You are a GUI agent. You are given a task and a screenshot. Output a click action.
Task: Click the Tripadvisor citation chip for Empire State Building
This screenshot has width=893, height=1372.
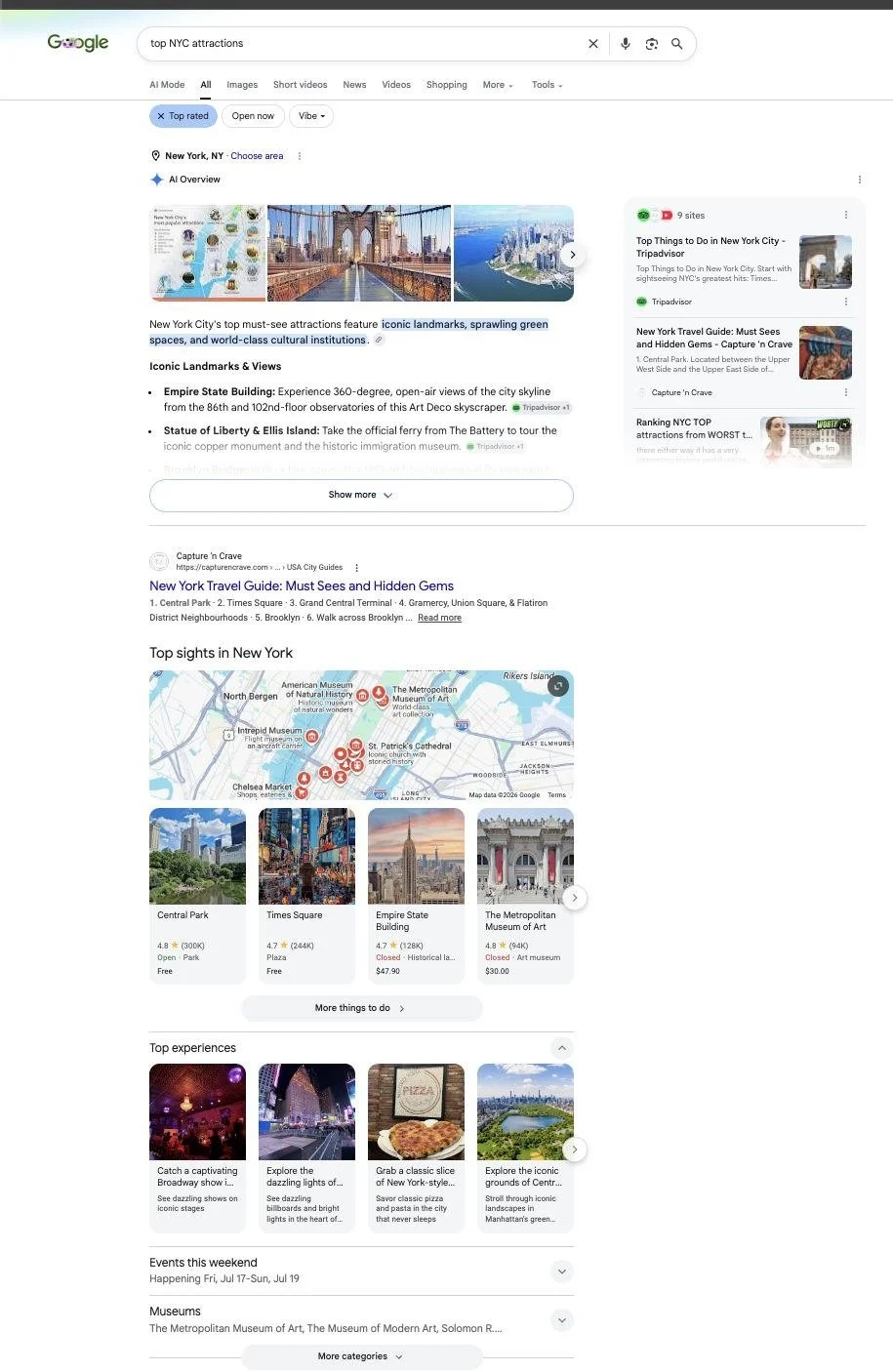click(541, 407)
